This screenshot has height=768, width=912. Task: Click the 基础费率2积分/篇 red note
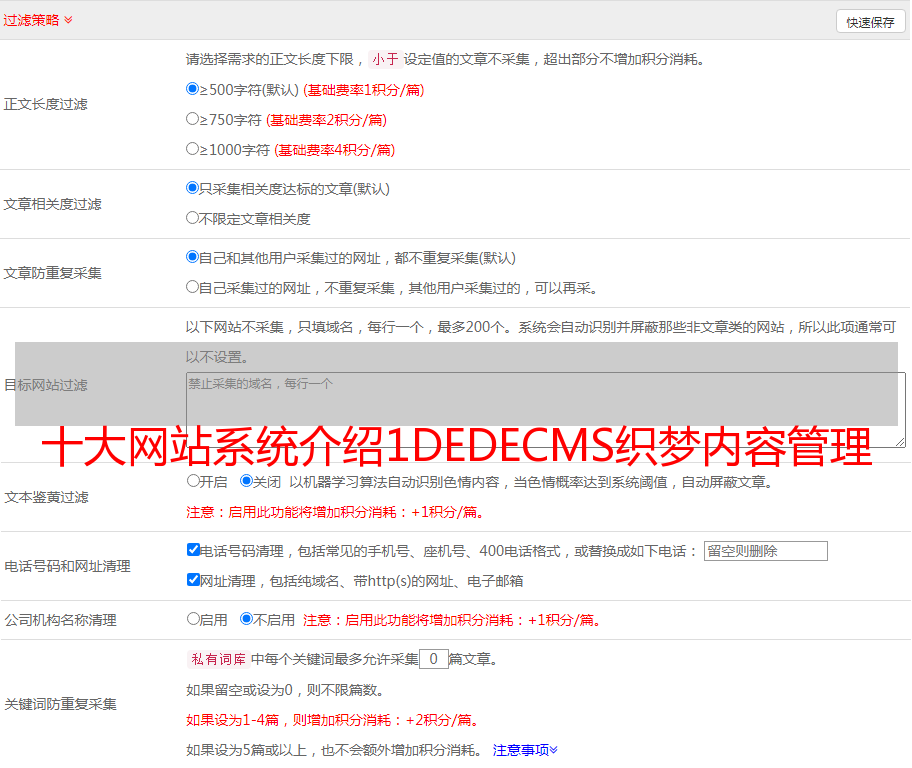point(326,120)
